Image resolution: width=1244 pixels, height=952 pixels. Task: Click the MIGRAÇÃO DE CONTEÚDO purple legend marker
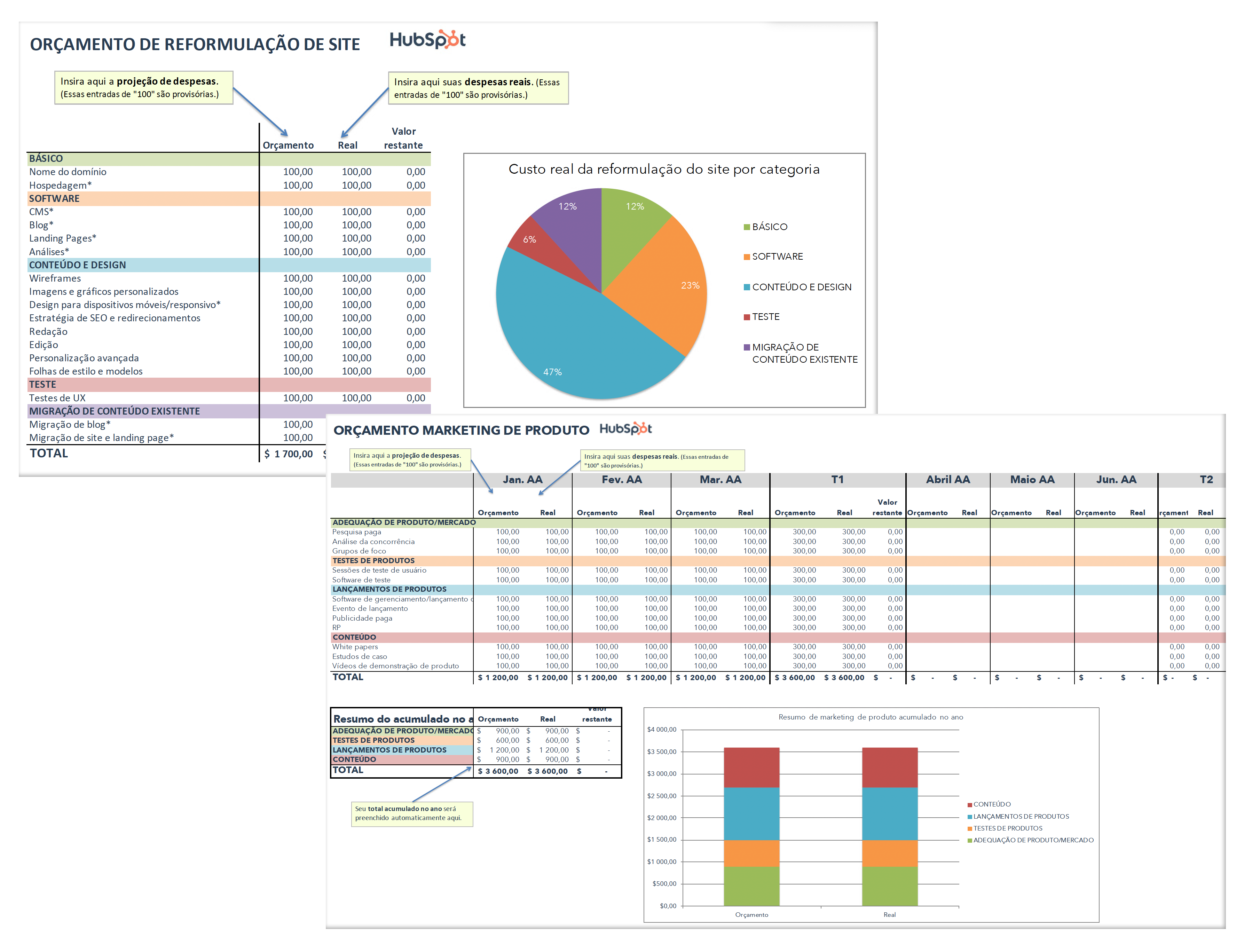tap(747, 347)
